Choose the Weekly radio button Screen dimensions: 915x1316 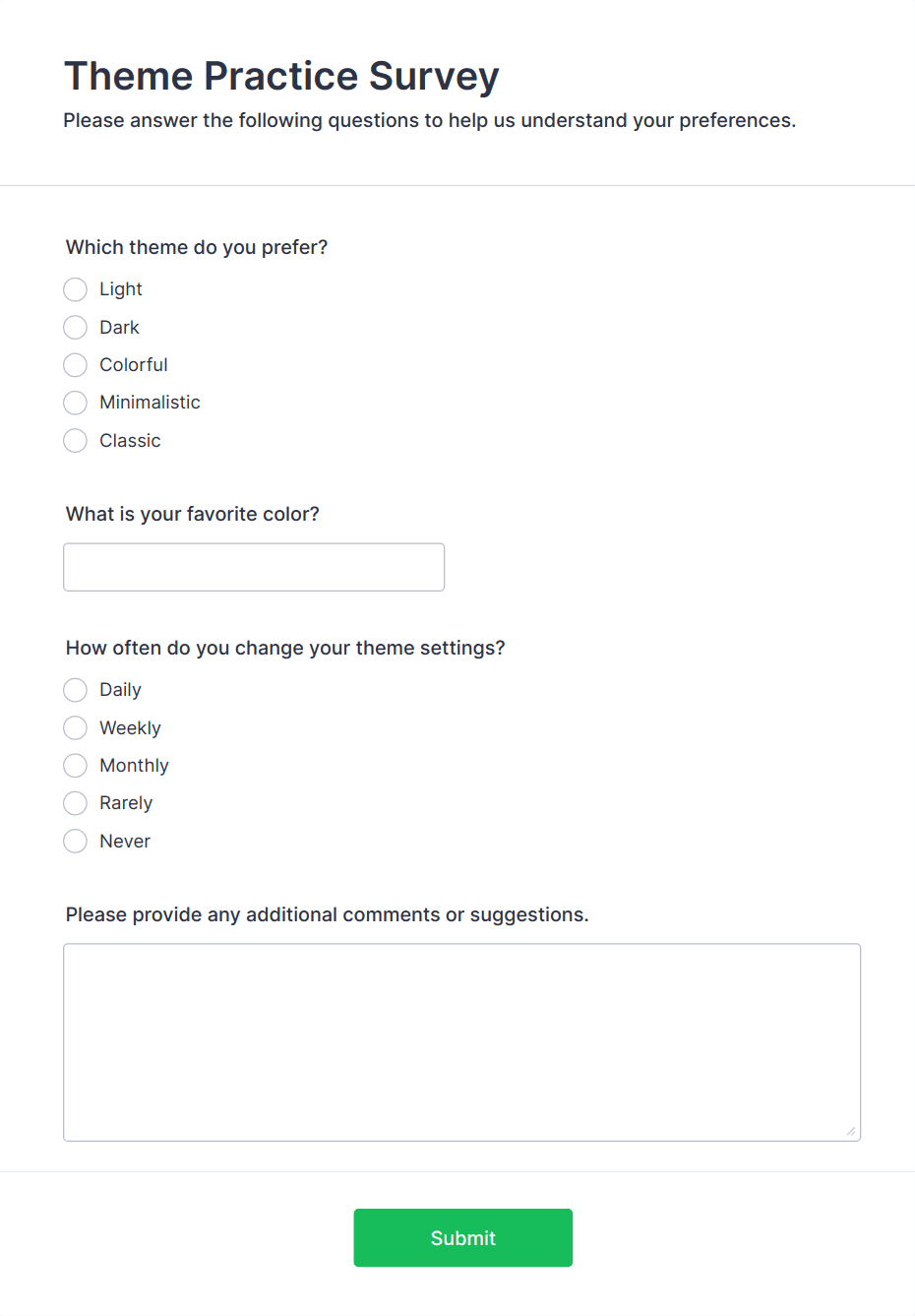pyautogui.click(x=76, y=728)
